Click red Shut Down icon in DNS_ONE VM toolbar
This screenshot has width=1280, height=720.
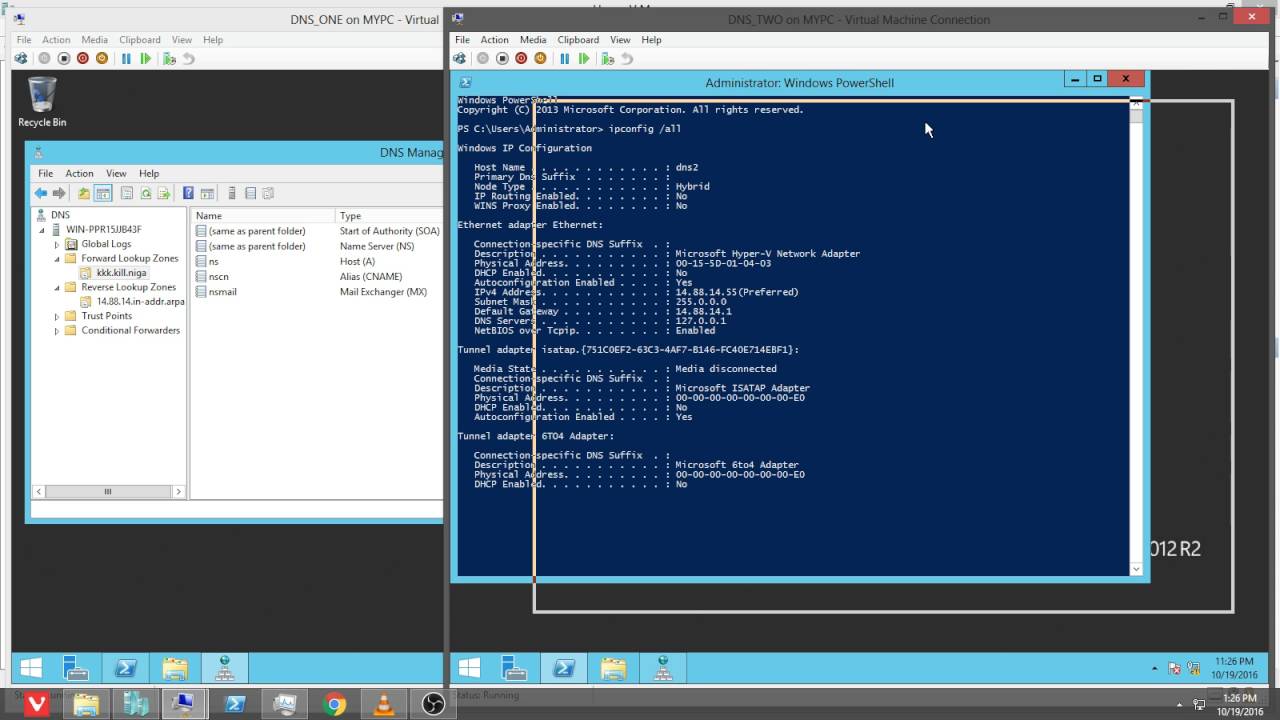point(83,59)
